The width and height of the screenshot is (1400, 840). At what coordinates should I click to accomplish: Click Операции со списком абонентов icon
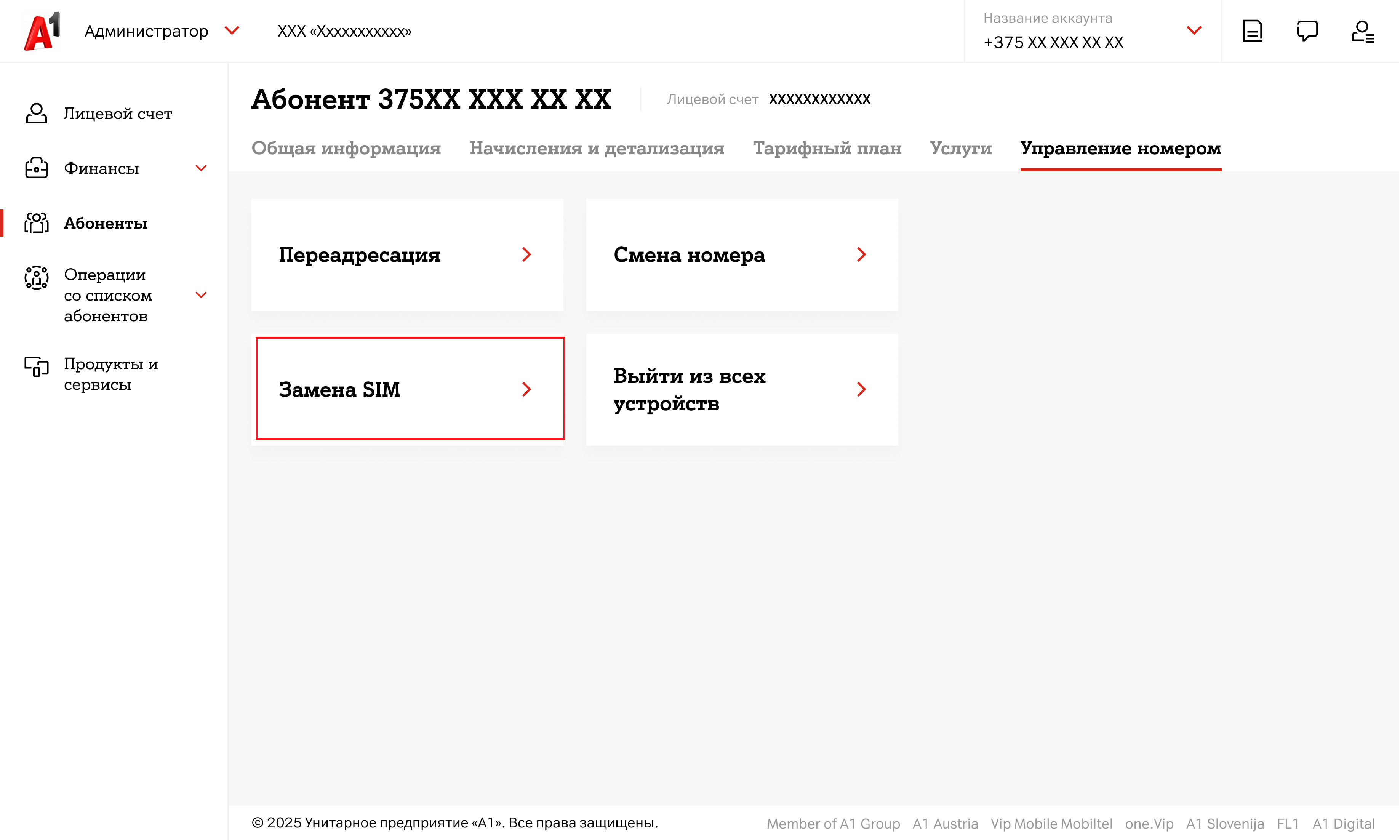(36, 277)
